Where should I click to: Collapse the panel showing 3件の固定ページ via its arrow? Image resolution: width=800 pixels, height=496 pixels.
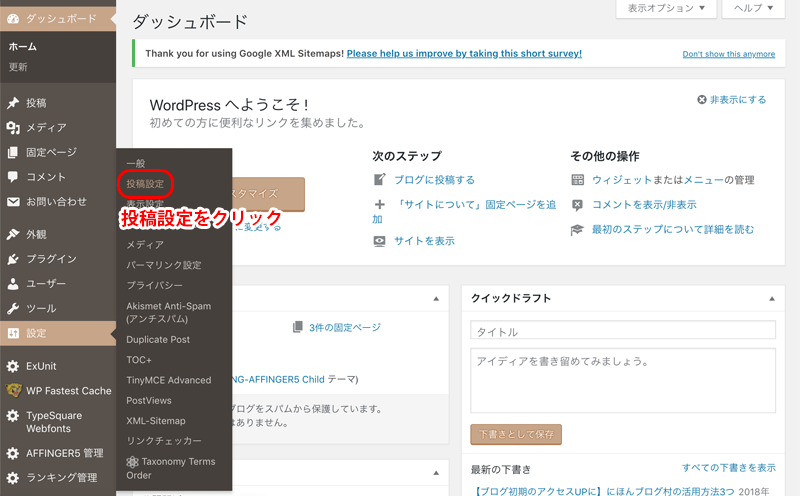click(436, 299)
